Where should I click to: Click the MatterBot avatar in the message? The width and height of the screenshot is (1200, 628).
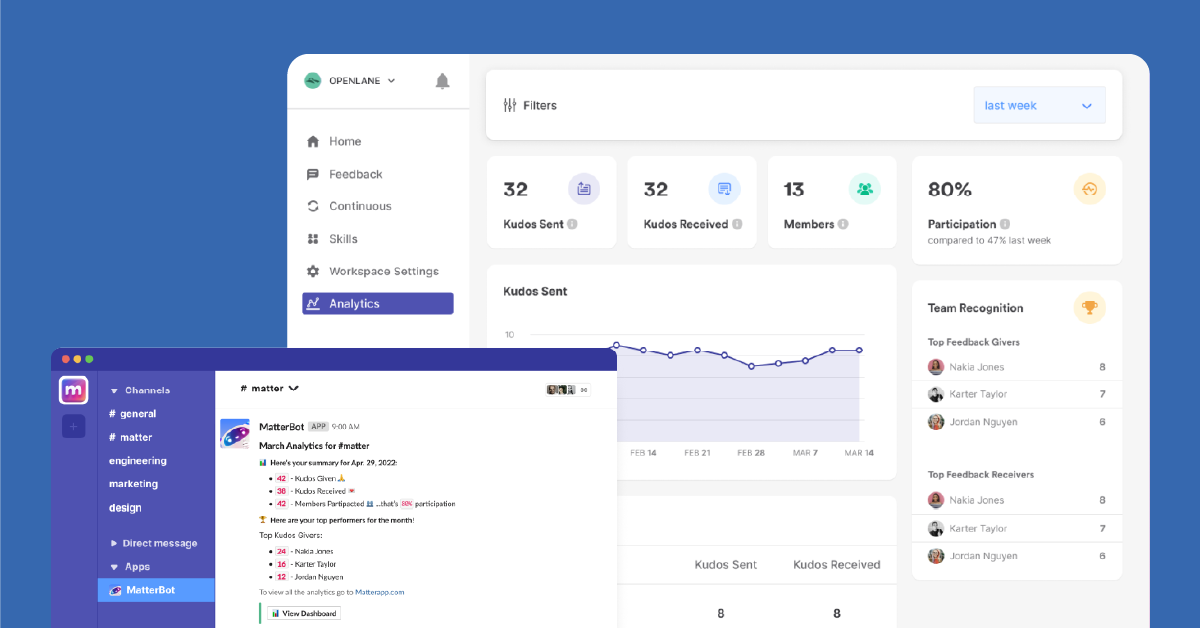235,434
